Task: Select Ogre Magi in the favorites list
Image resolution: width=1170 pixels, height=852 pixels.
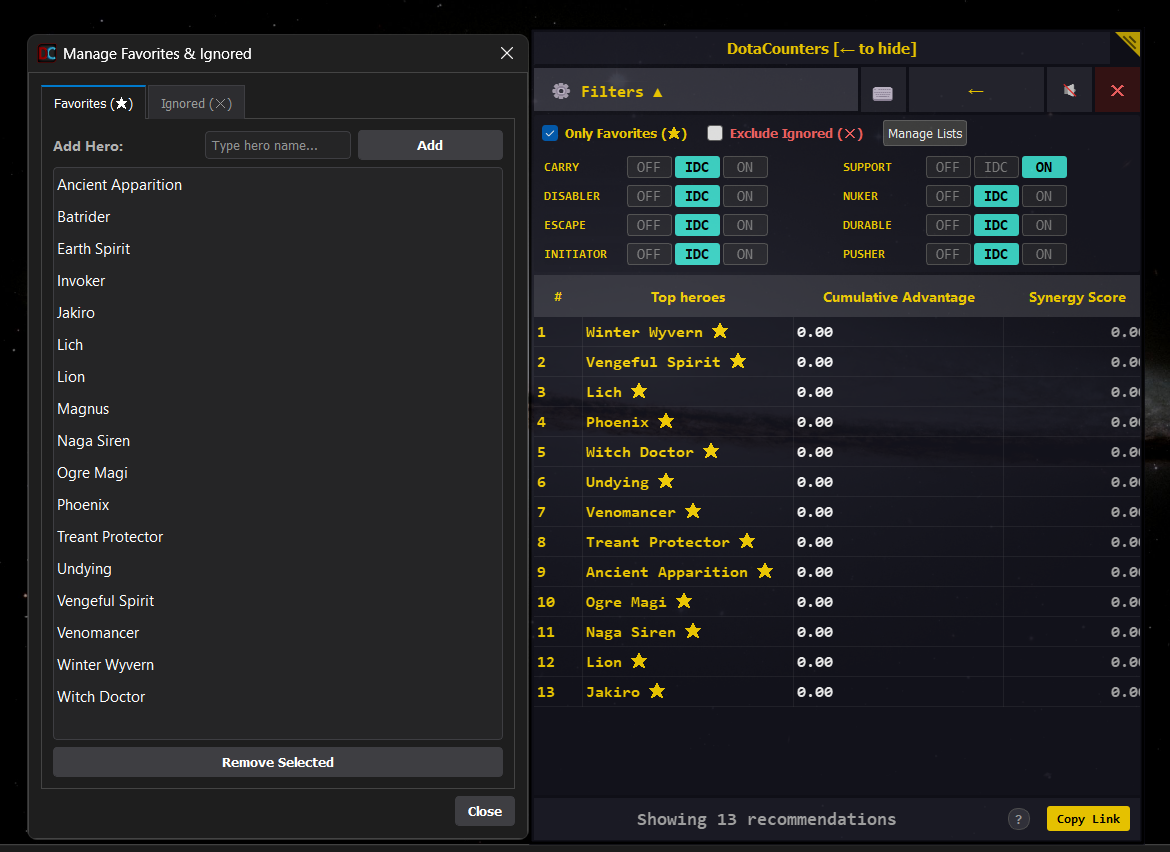Action: [278, 473]
